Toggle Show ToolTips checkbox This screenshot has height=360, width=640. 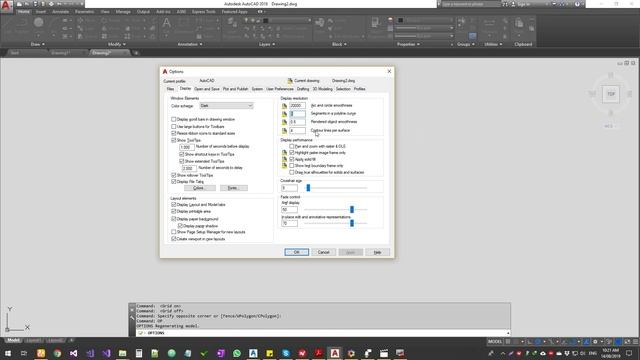click(x=173, y=140)
